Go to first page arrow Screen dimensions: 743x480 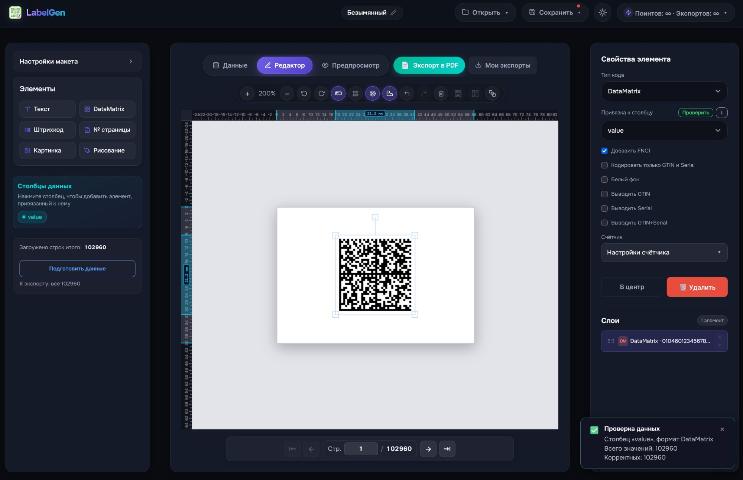point(292,449)
